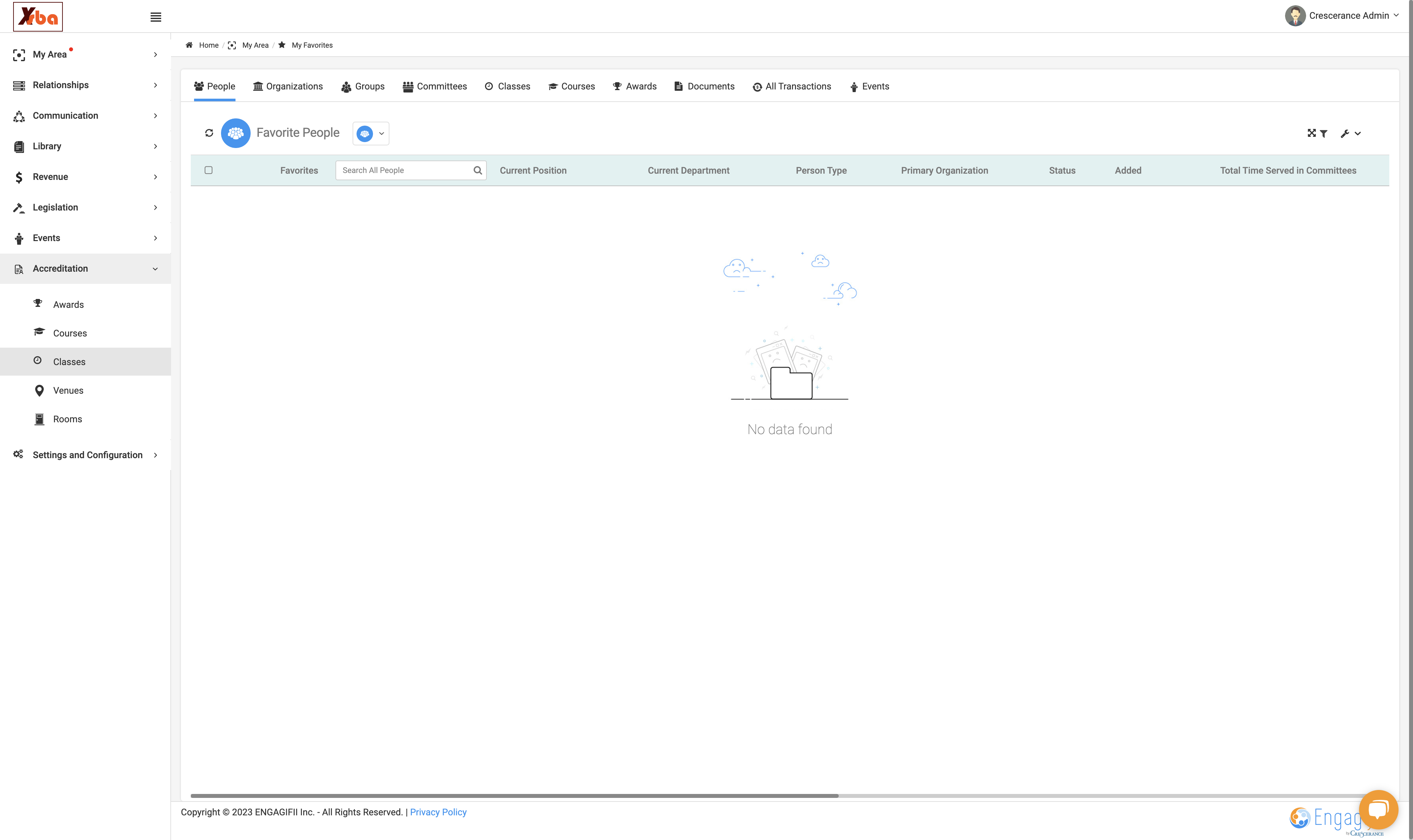Expand Settings and Configuration menu
1413x840 pixels.
[x=85, y=455]
